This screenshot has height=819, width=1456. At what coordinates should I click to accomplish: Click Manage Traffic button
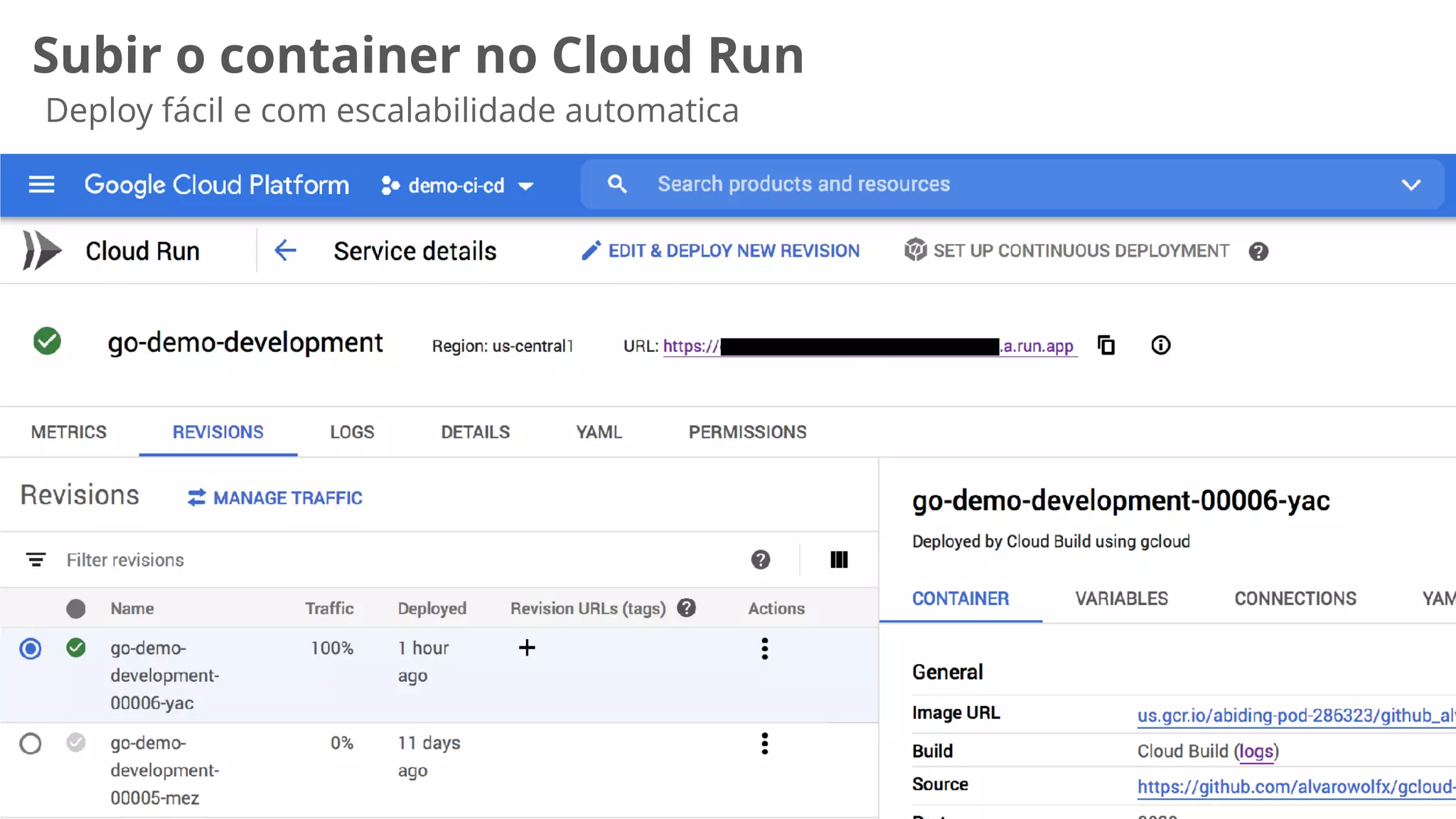(275, 498)
